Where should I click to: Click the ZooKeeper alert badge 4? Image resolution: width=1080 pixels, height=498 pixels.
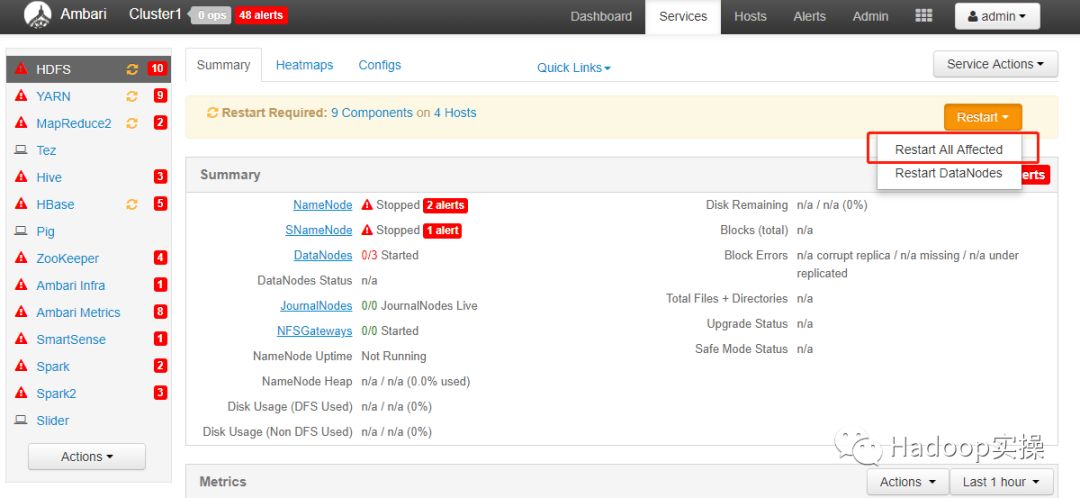coord(160,258)
